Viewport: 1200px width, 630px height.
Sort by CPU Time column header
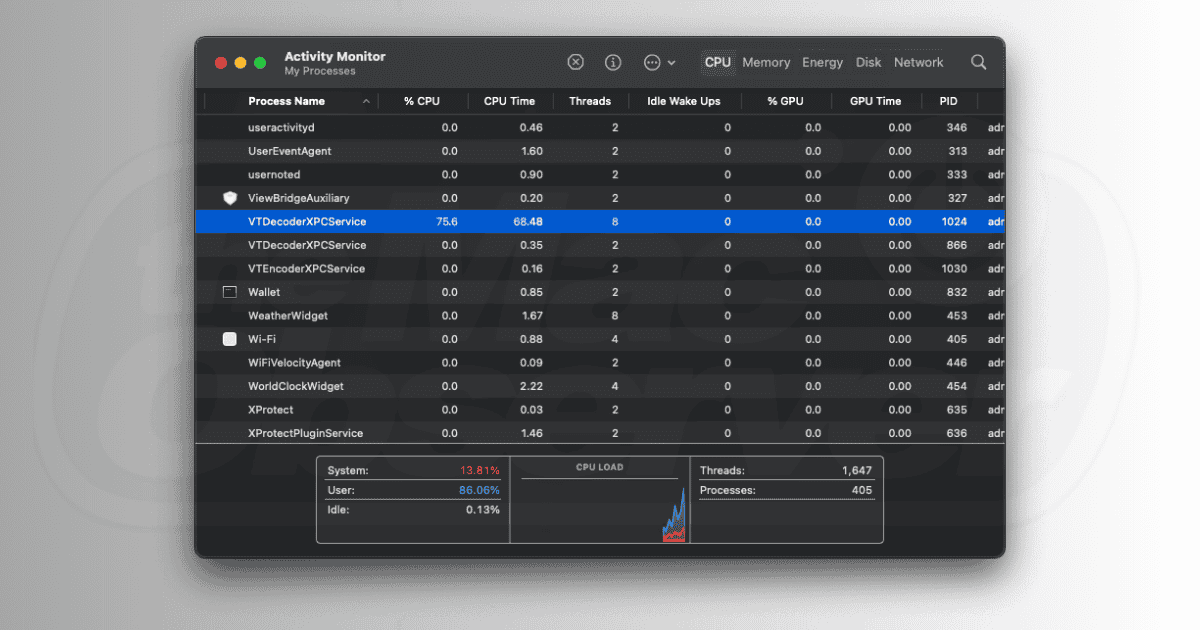[x=509, y=101]
